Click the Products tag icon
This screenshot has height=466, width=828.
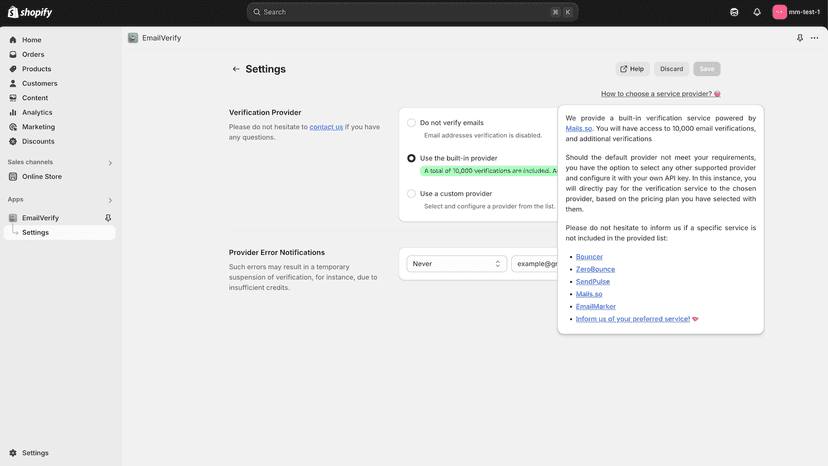click(13, 69)
